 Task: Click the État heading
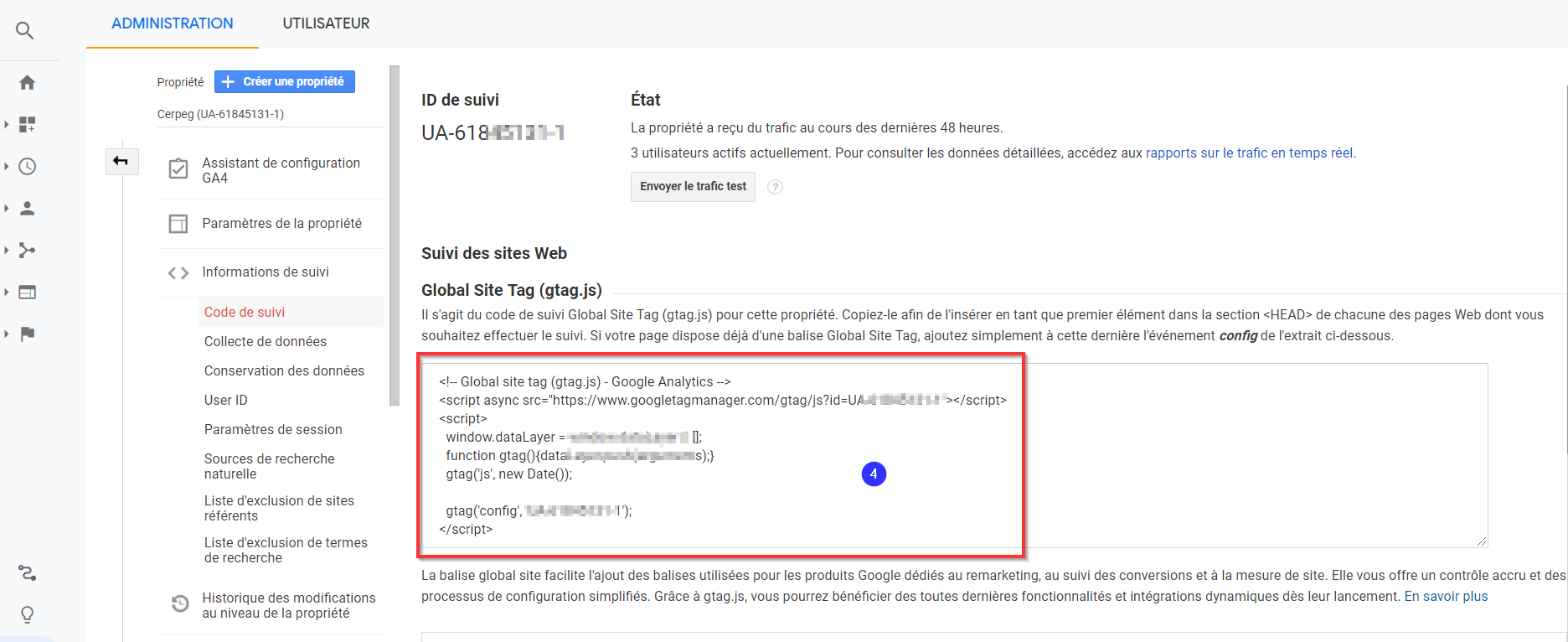(646, 100)
